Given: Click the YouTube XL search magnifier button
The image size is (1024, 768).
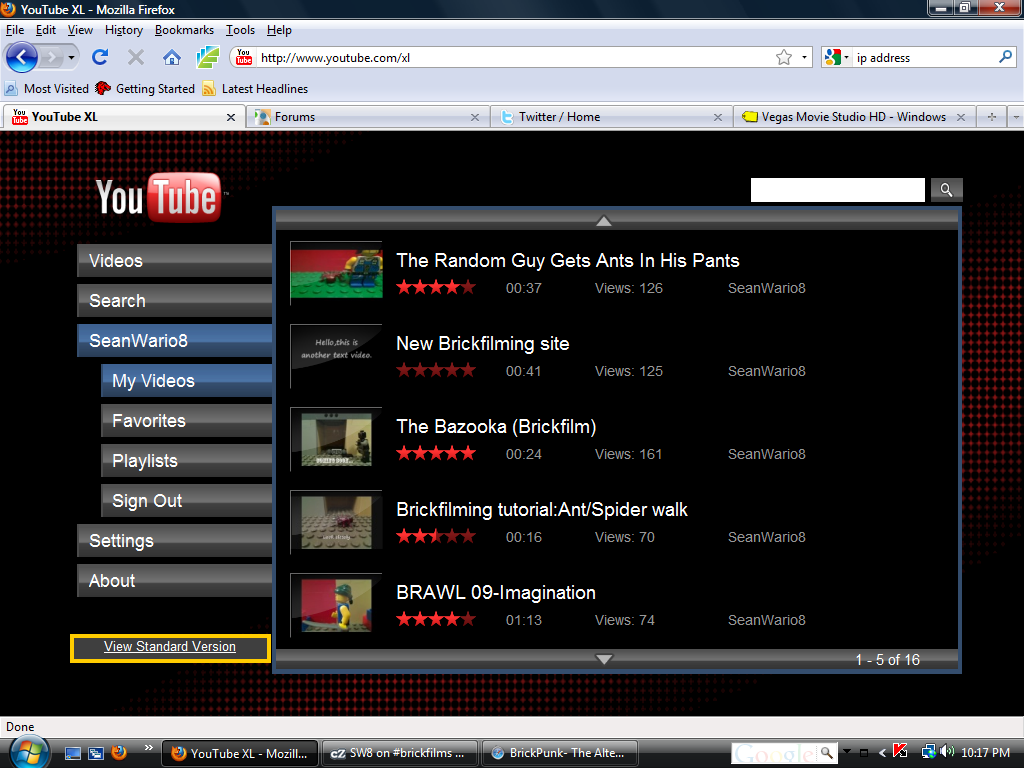Looking at the screenshot, I should (946, 190).
